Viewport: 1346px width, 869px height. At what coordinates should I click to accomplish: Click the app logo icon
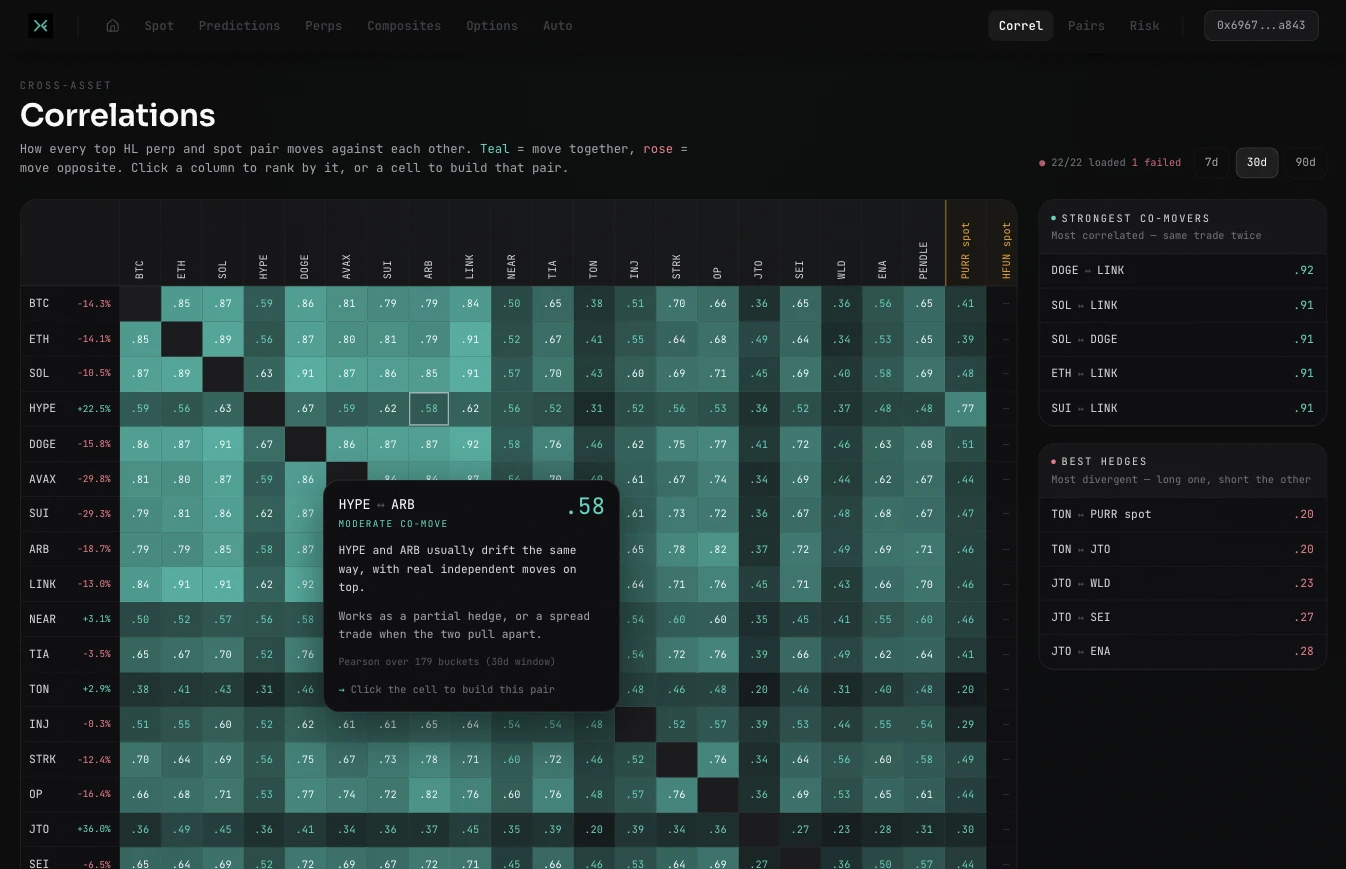pos(40,26)
